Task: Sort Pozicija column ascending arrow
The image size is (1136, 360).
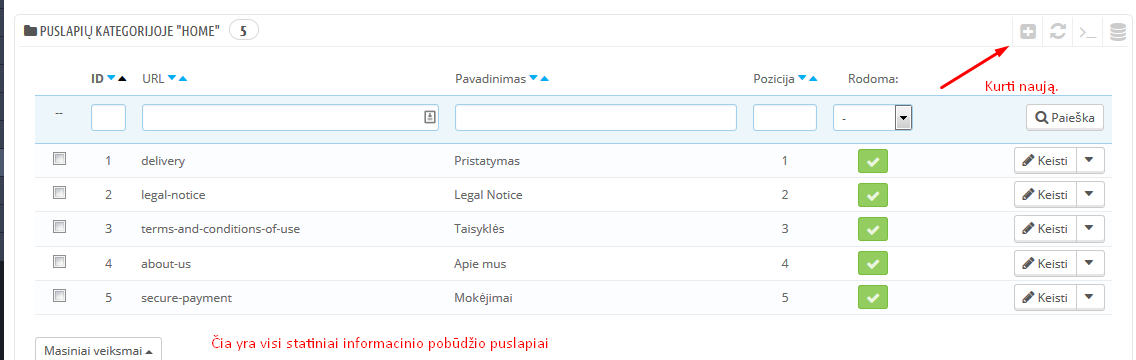Action: coord(813,78)
